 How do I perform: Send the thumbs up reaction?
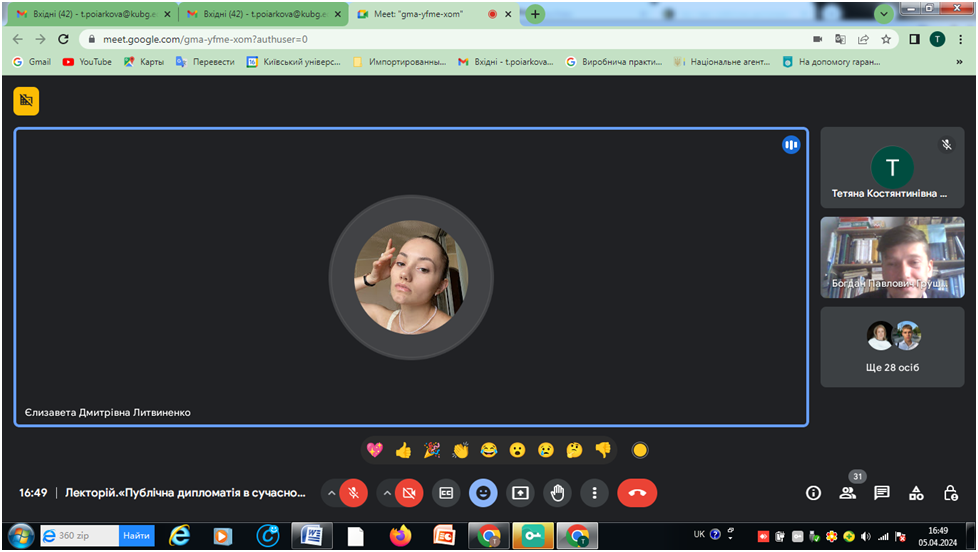click(x=403, y=450)
